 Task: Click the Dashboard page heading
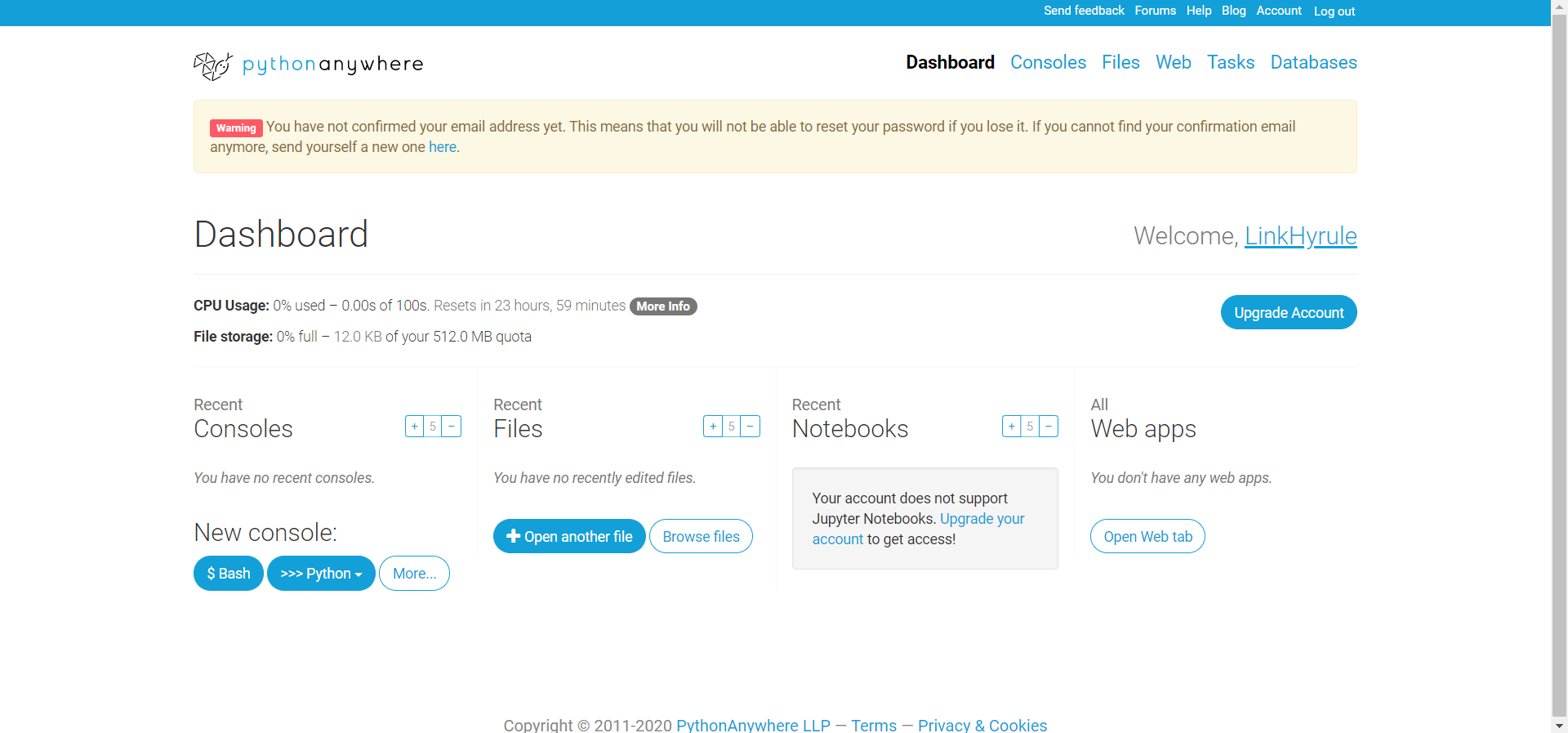pos(281,235)
